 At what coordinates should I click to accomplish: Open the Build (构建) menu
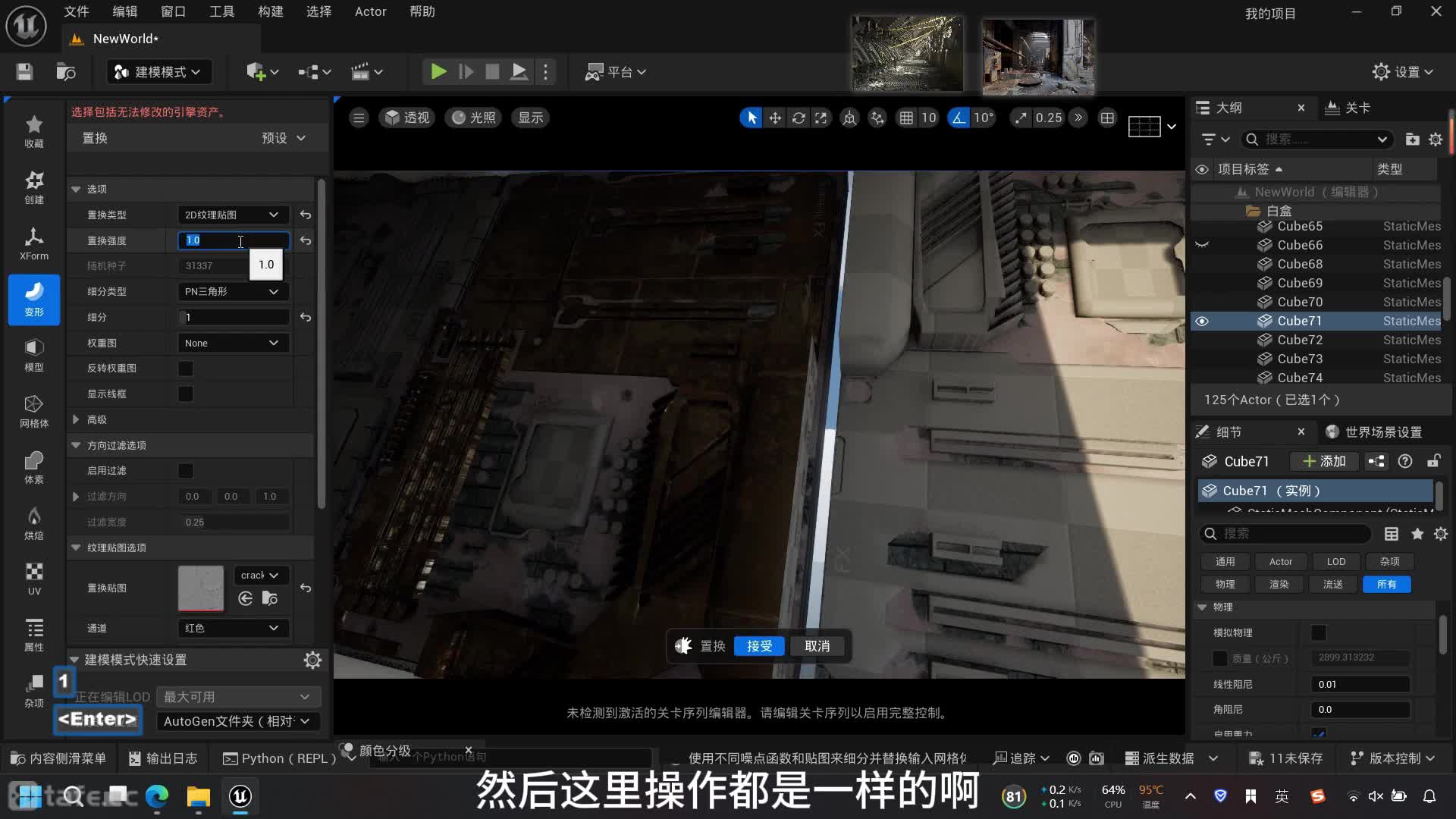pos(270,11)
